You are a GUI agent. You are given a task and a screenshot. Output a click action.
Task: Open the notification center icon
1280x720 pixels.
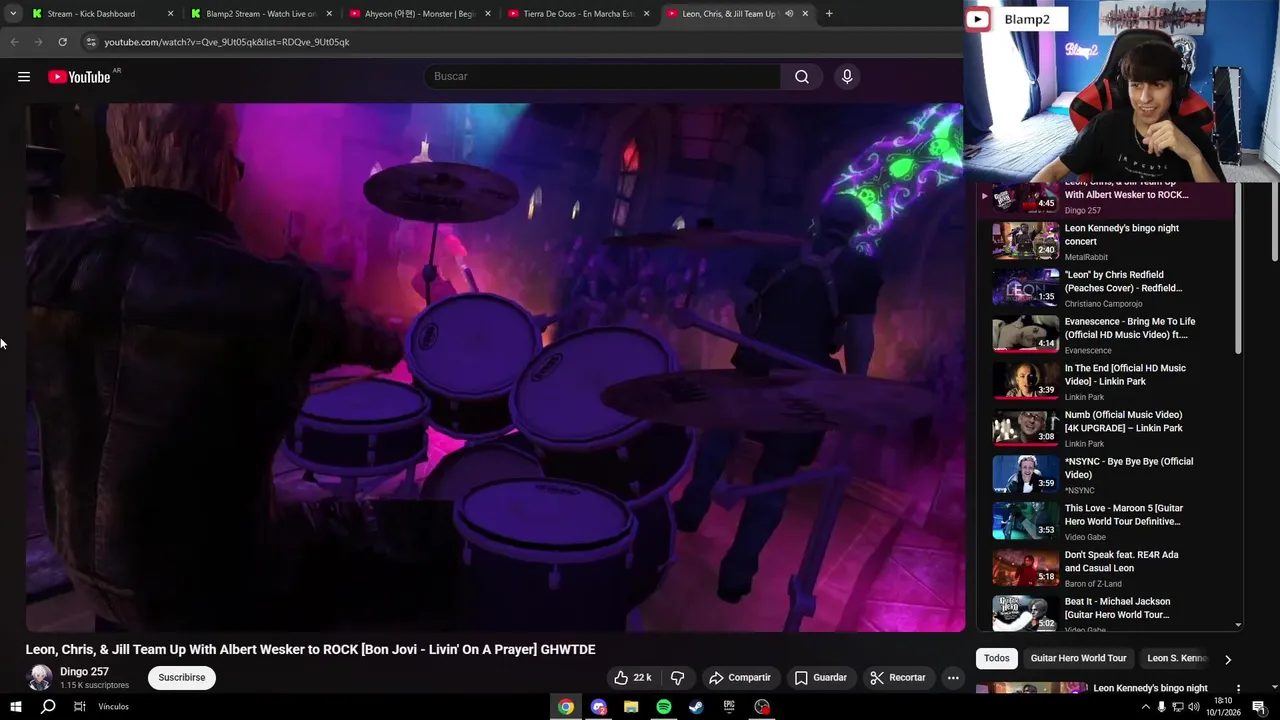pos(1259,707)
